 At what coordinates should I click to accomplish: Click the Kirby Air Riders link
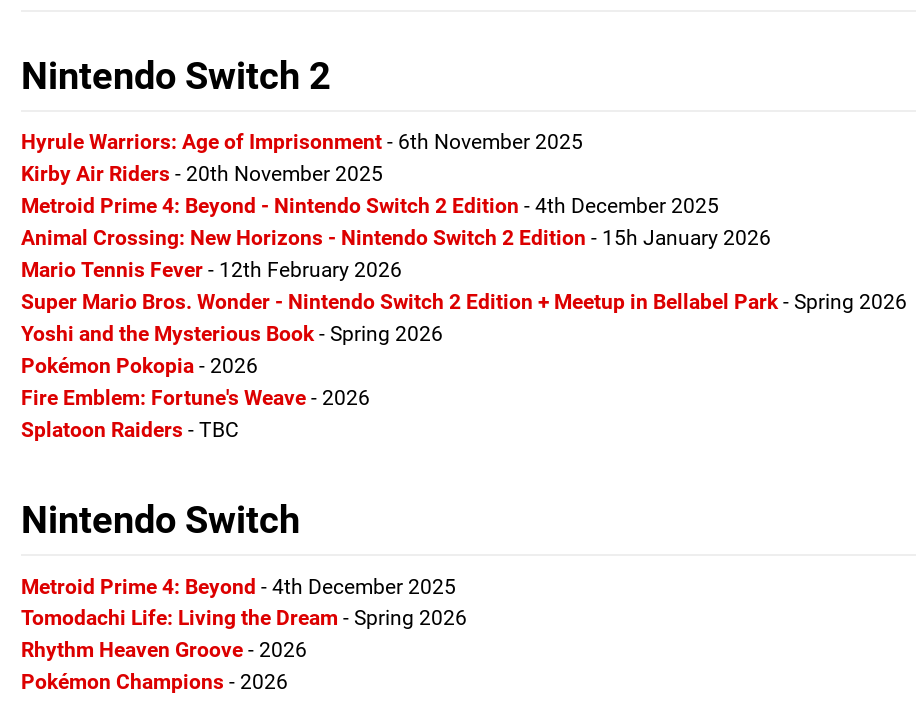(x=95, y=174)
